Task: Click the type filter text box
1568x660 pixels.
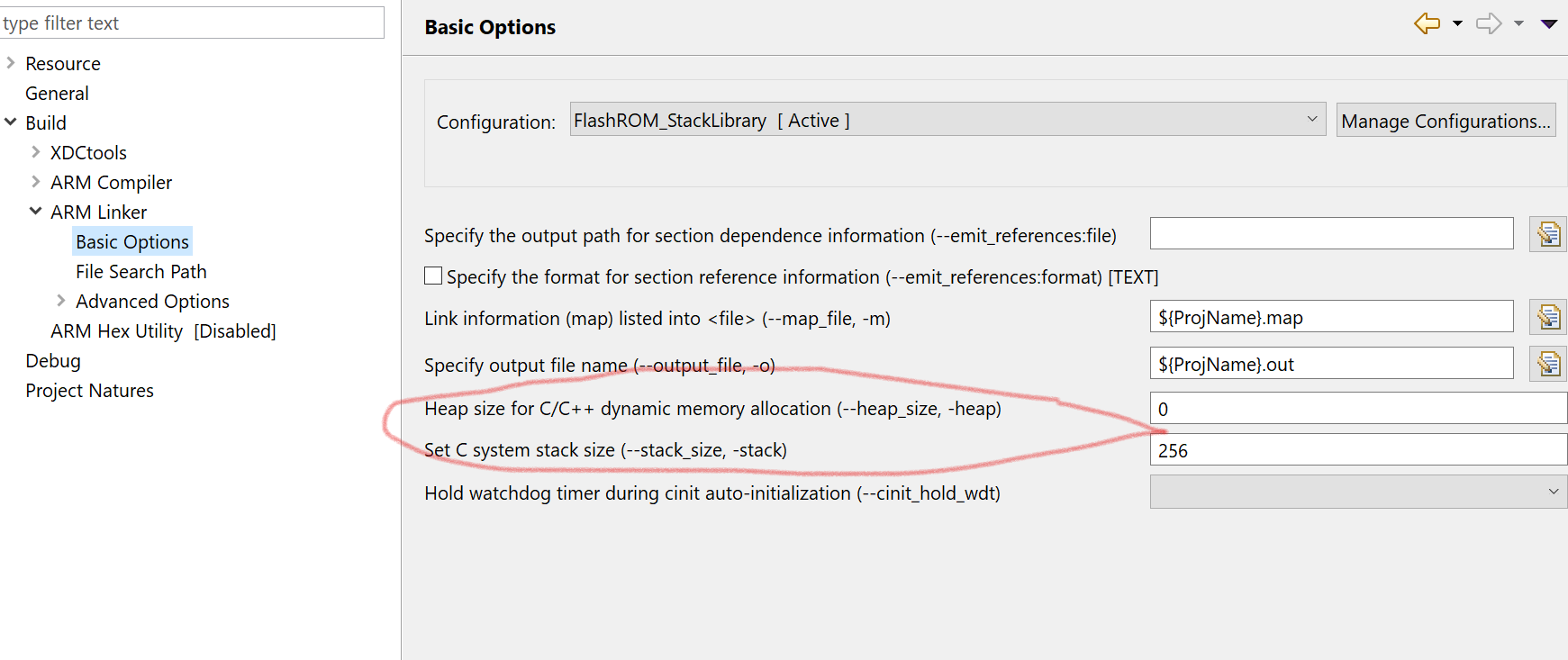Action: (192, 23)
